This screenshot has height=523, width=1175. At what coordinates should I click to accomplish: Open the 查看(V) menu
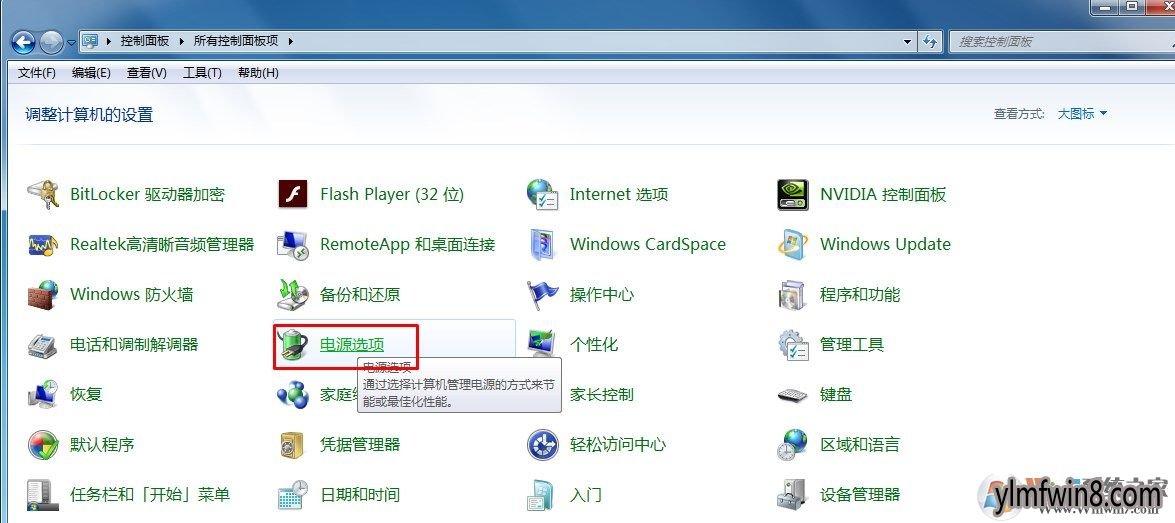tap(146, 73)
